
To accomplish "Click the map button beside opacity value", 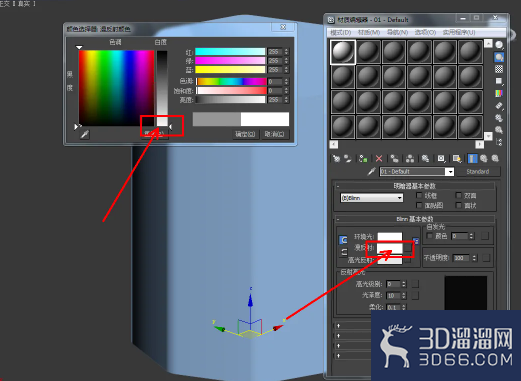I will tap(486, 258).
